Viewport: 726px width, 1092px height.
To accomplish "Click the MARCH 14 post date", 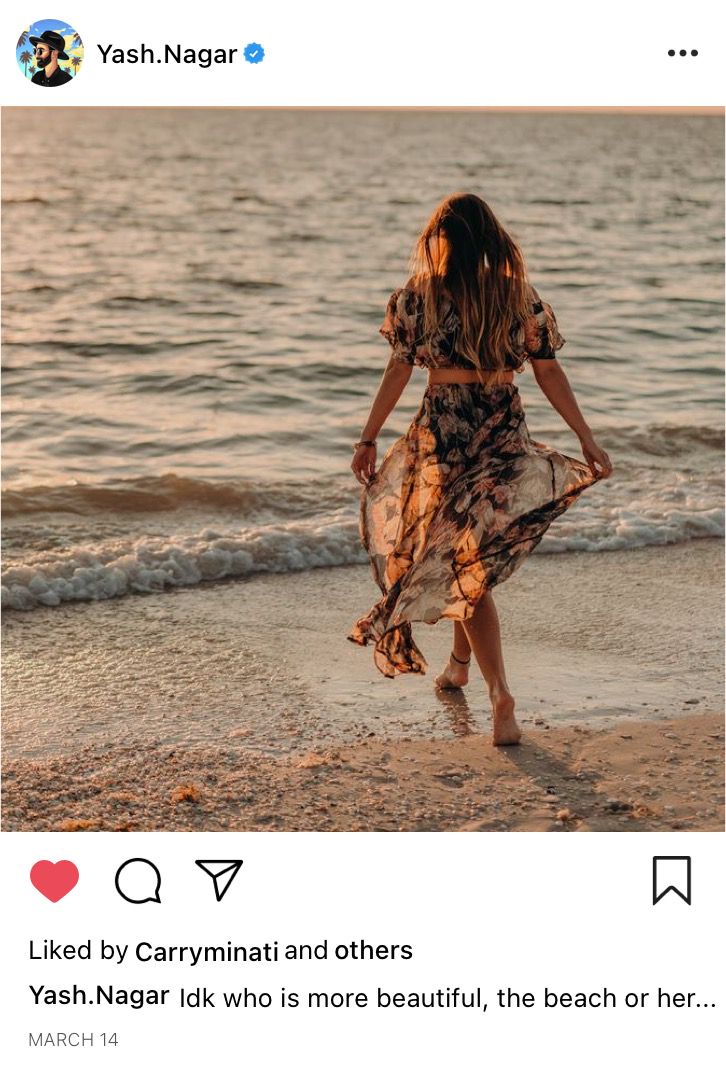I will click(x=73, y=1040).
